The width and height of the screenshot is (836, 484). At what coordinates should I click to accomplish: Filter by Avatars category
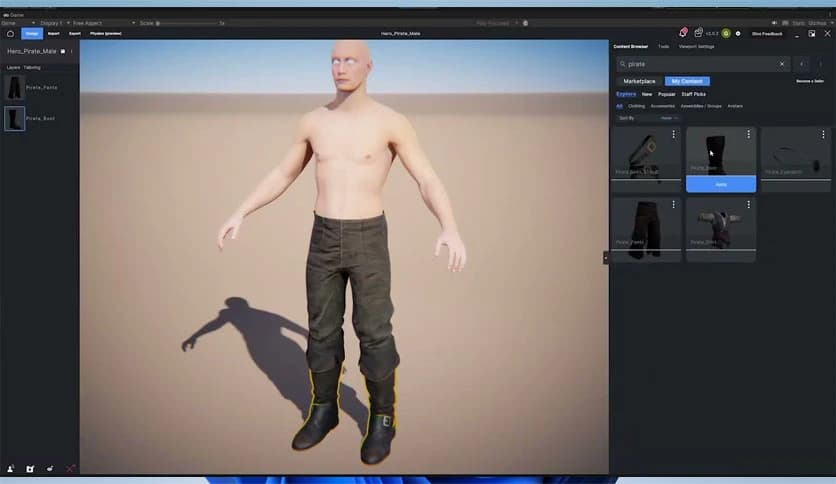(735, 106)
